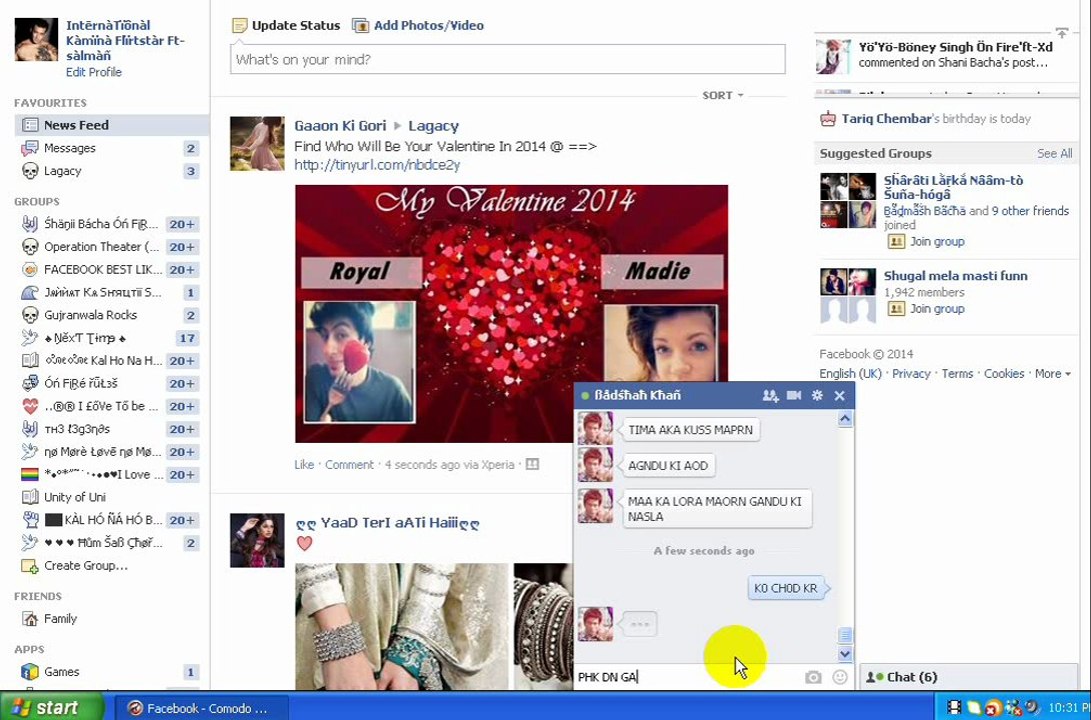The width and height of the screenshot is (1091, 720).
Task: Click Edit Profile under the profile name
Action: tap(94, 72)
